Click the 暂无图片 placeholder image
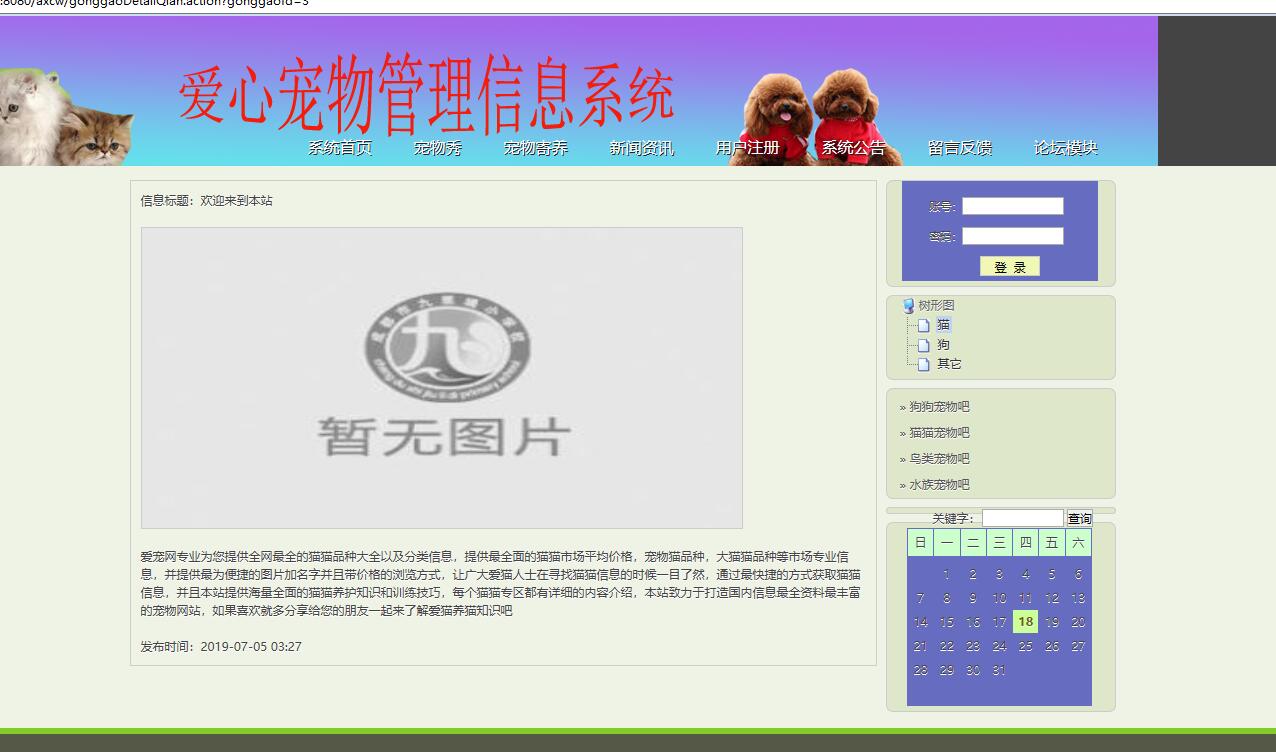This screenshot has width=1276, height=752. click(x=442, y=378)
